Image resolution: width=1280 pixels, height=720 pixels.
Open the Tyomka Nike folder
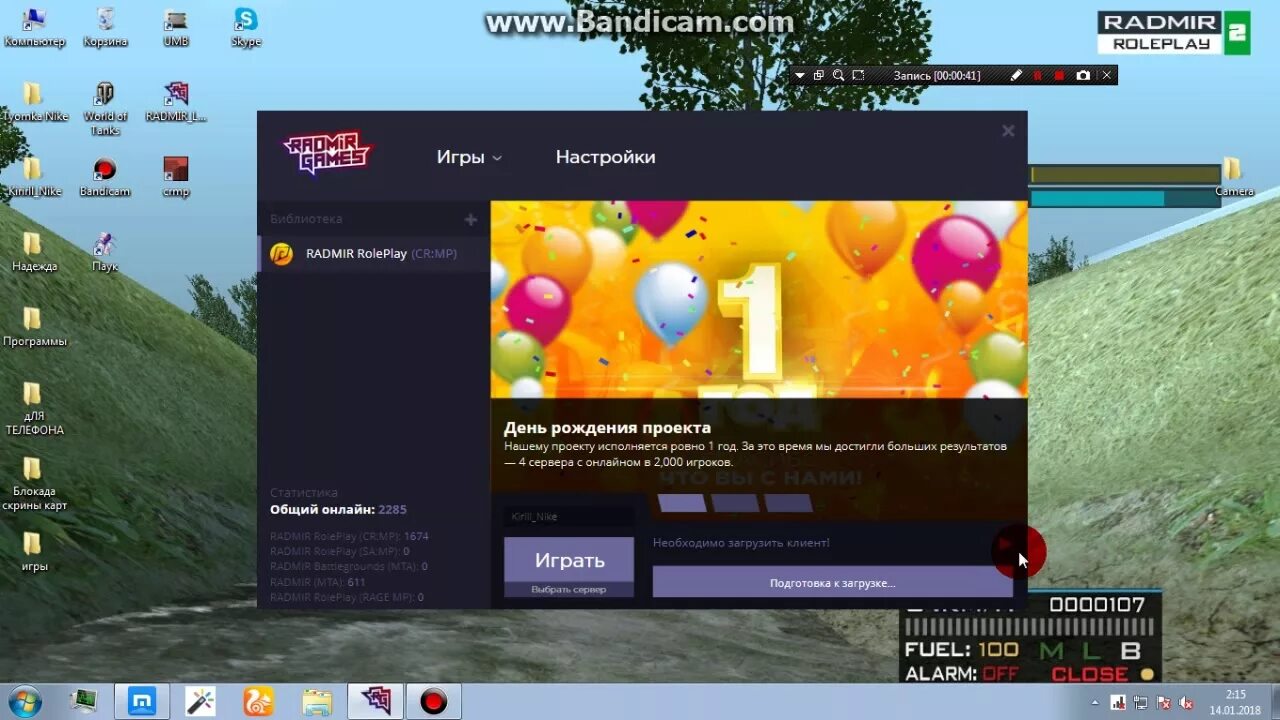click(34, 102)
